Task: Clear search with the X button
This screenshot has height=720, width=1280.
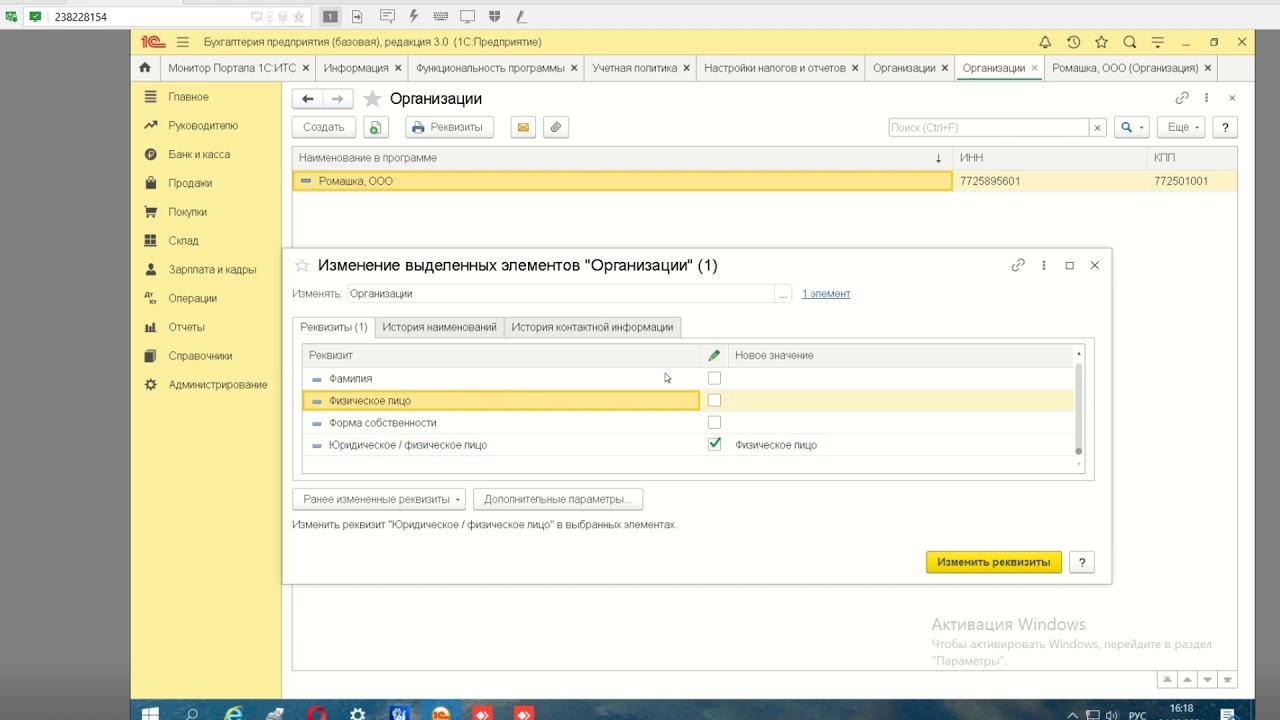Action: [x=1097, y=127]
